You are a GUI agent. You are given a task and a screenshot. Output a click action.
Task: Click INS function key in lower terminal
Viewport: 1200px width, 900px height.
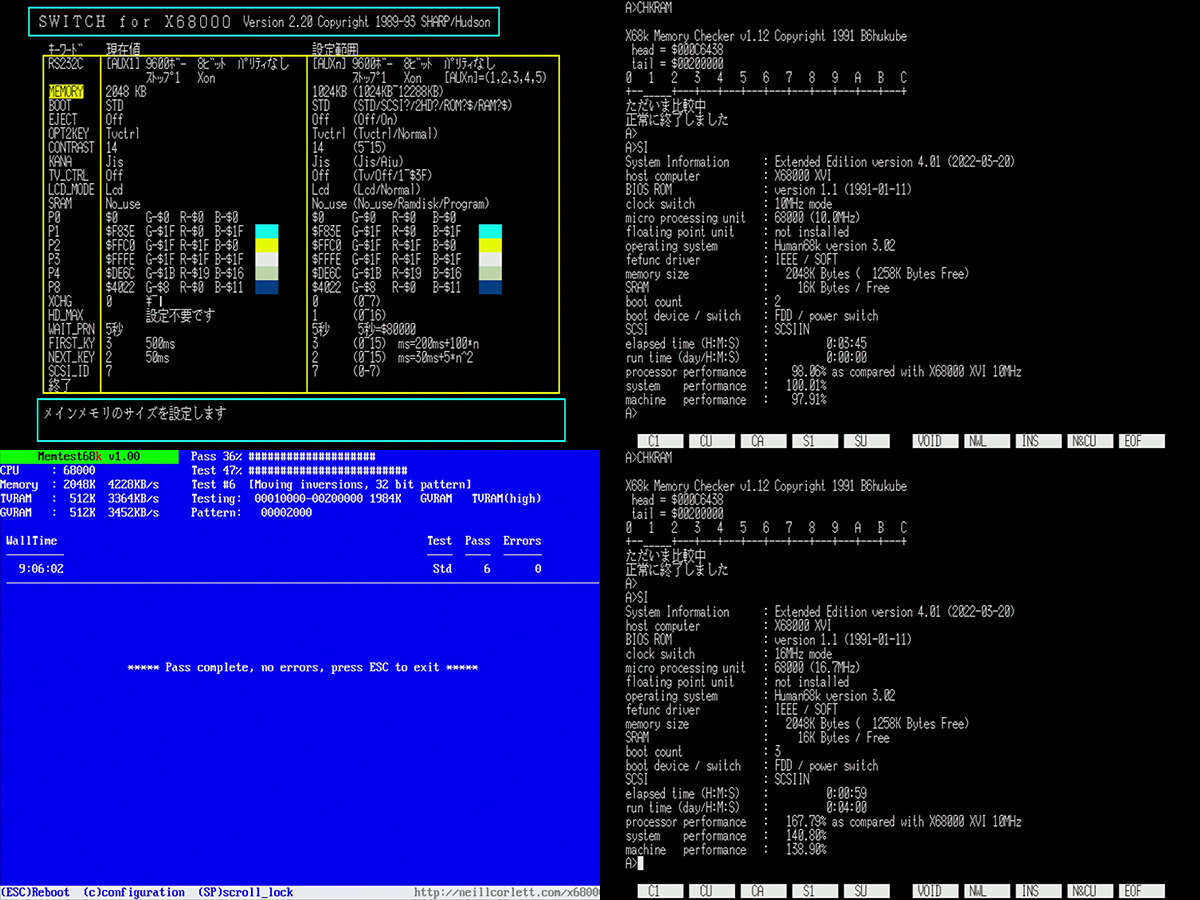(x=1038, y=891)
